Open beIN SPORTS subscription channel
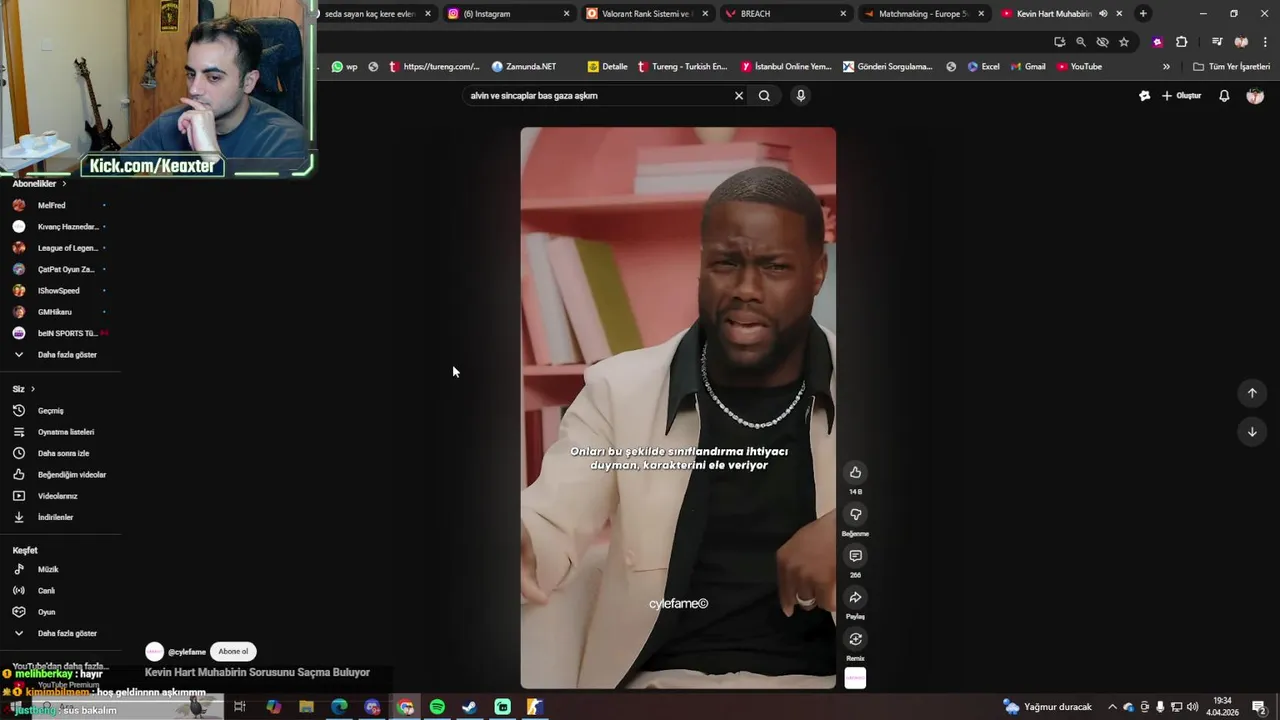1280x720 pixels. (60, 333)
